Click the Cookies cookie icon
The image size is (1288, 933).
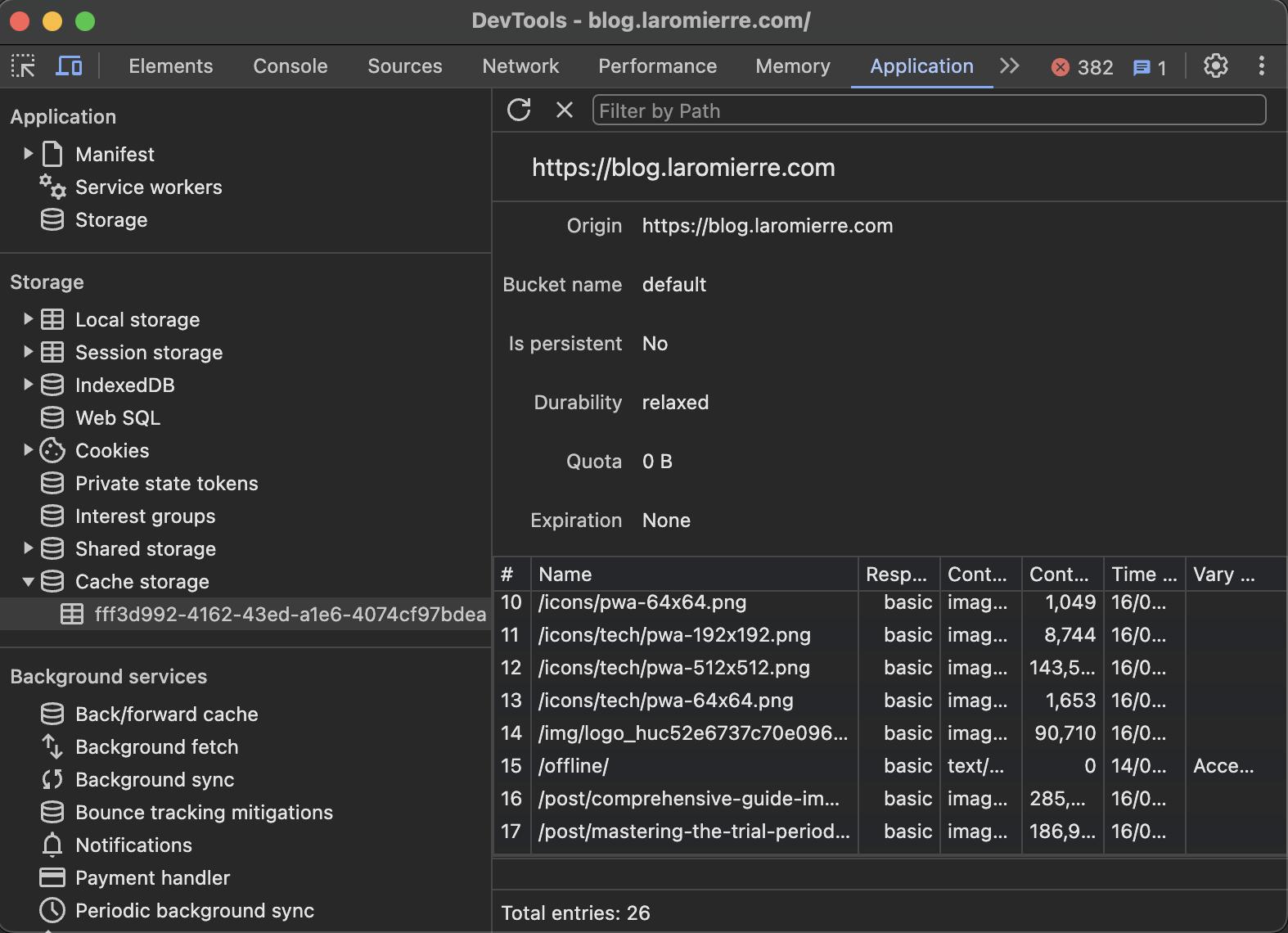tap(52, 450)
